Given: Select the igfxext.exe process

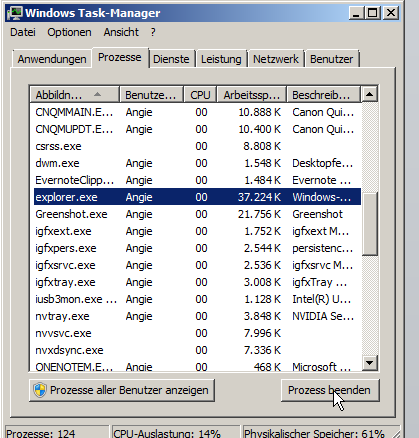Looking at the screenshot, I should click(x=197, y=231).
